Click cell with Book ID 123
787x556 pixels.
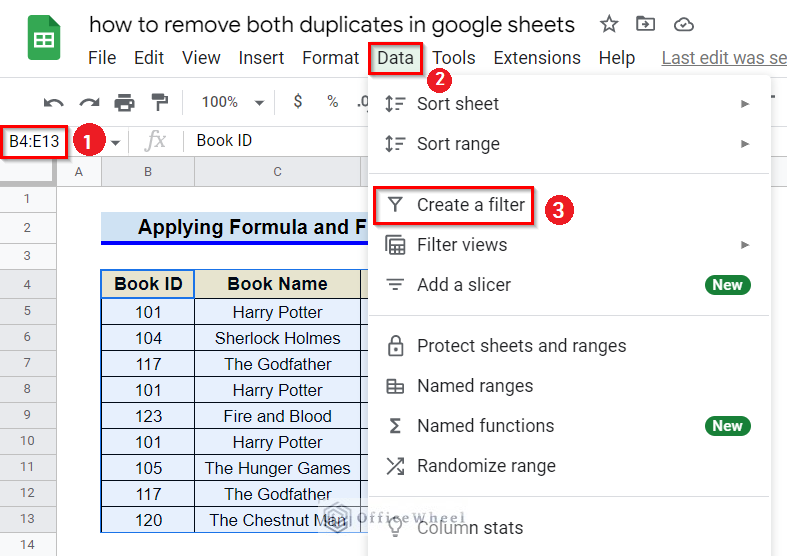[x=148, y=416]
